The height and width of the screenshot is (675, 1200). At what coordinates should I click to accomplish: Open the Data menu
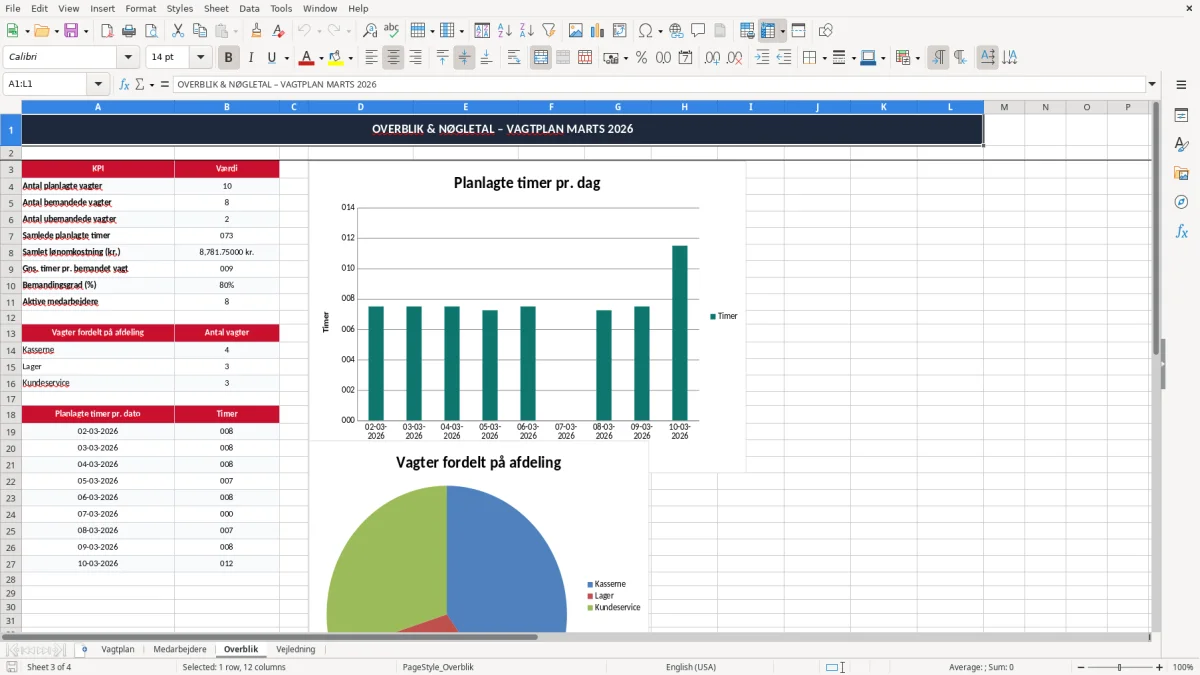250,8
